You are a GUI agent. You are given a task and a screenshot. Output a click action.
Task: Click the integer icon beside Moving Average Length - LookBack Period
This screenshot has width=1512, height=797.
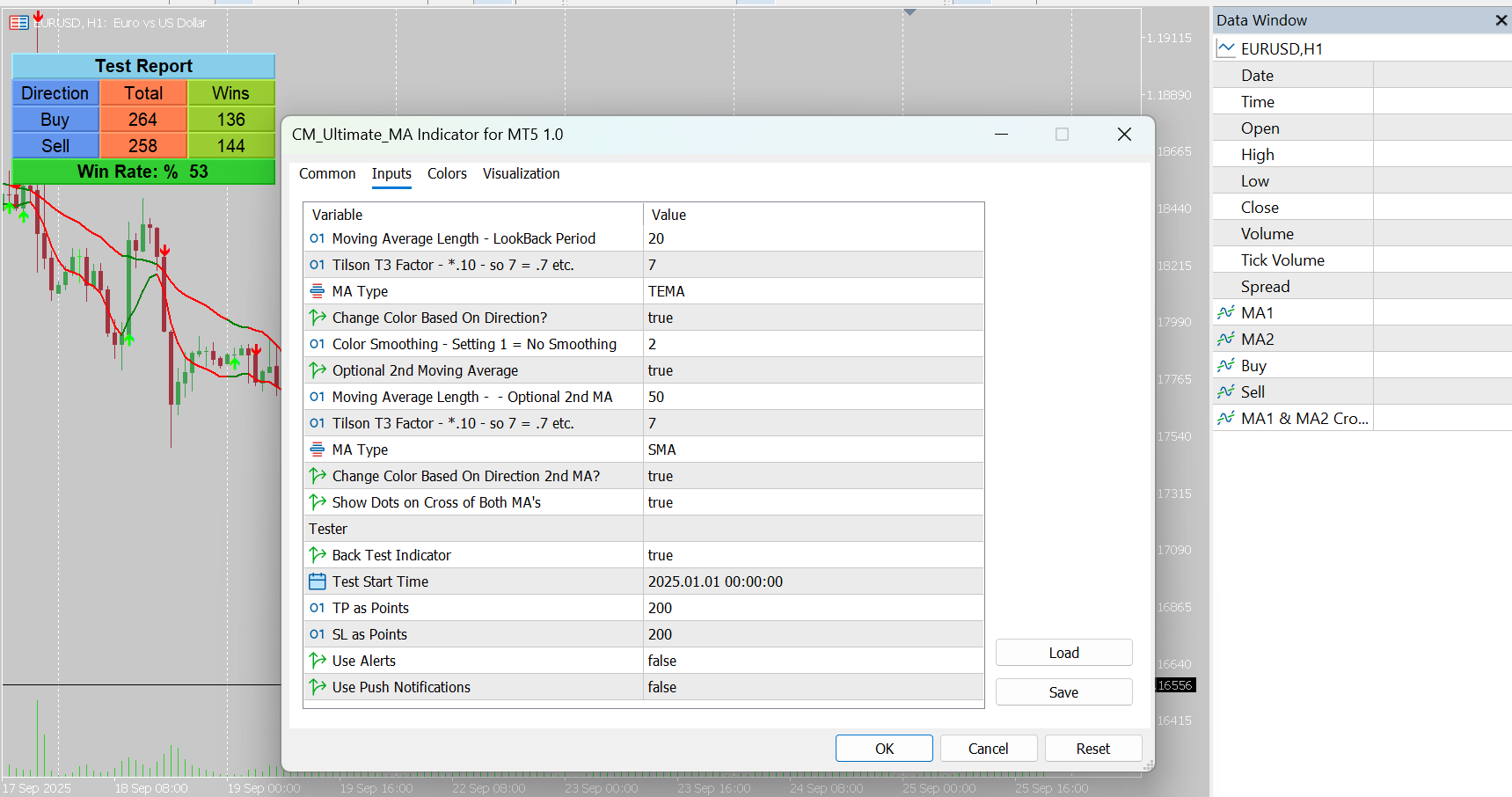click(318, 238)
